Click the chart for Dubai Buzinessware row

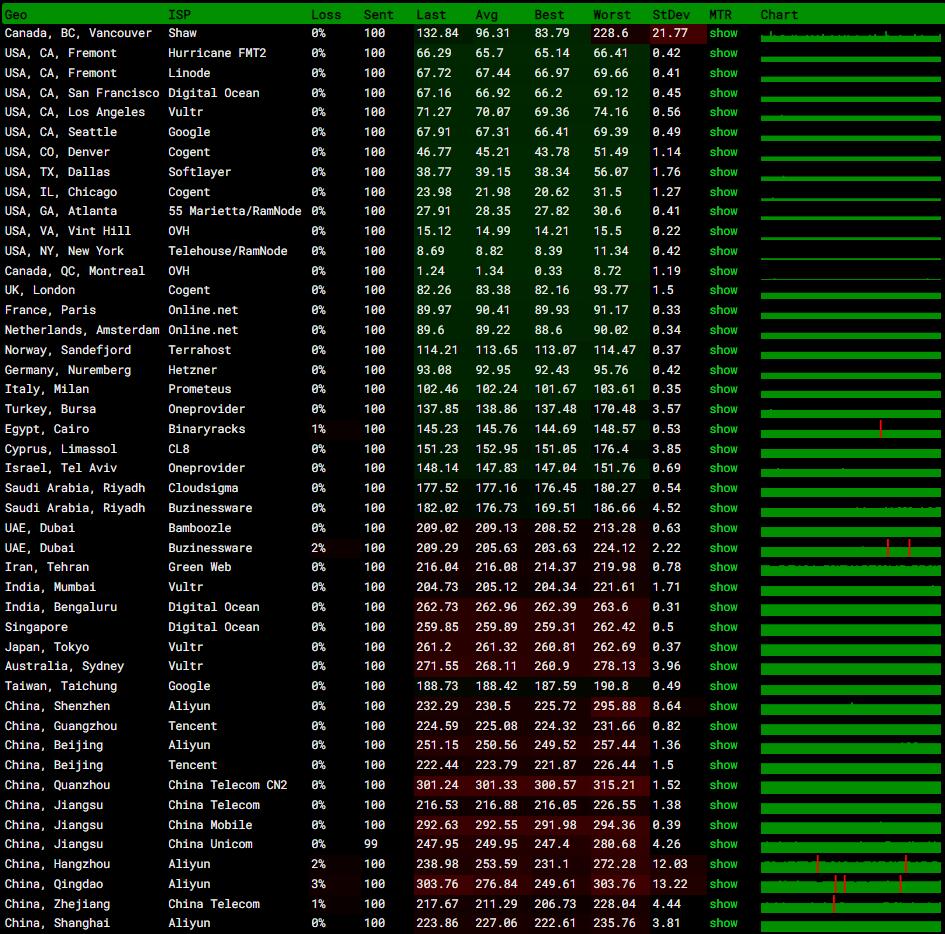coord(850,547)
